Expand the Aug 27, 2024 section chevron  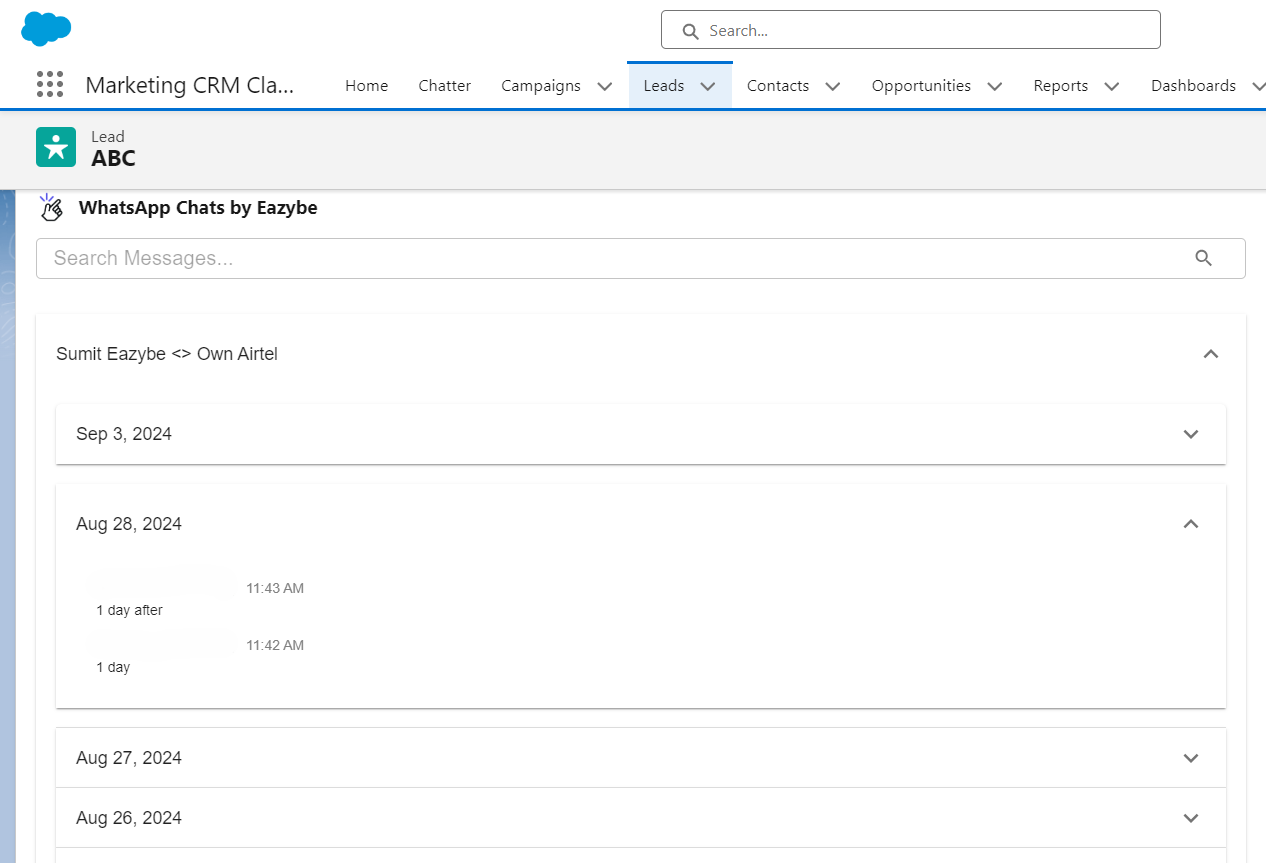pyautogui.click(x=1191, y=758)
